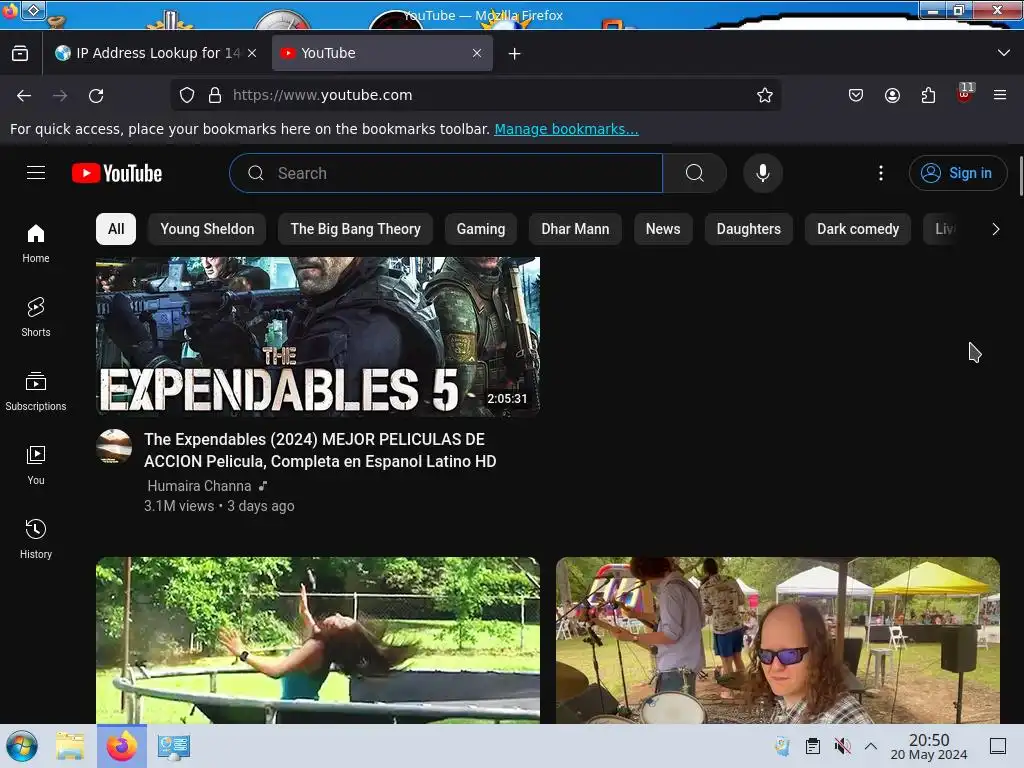The height and width of the screenshot is (768, 1024).
Task: Unmute the volume tray icon
Action: [x=842, y=746]
